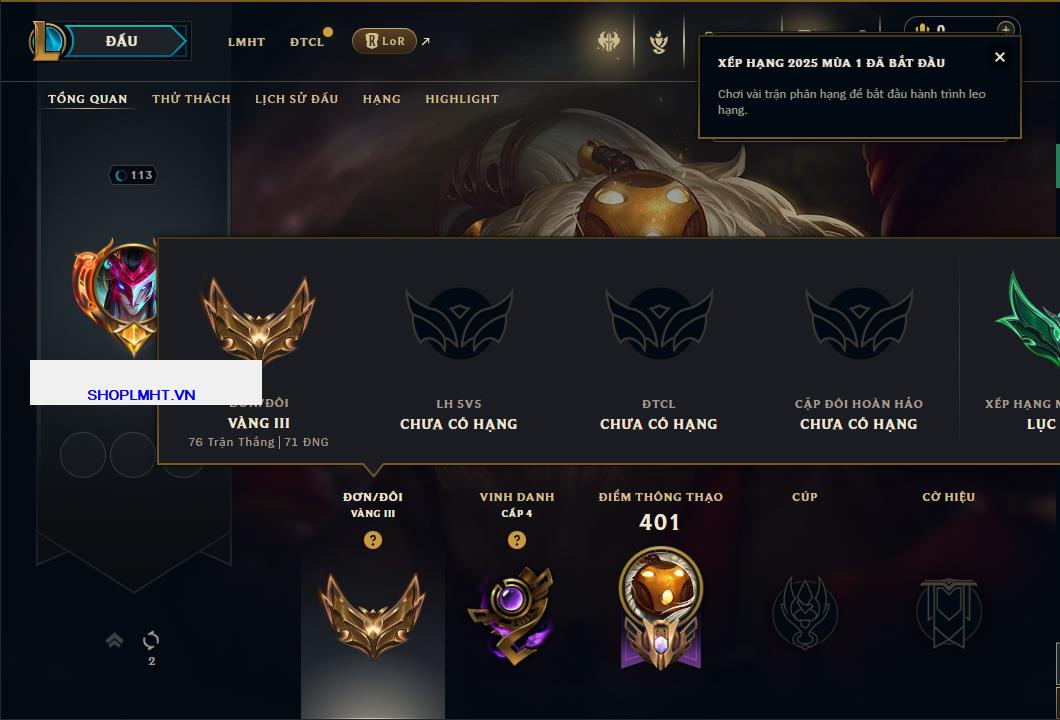
Task: Click the SHOPLMHT.VN link
Action: [141, 395]
